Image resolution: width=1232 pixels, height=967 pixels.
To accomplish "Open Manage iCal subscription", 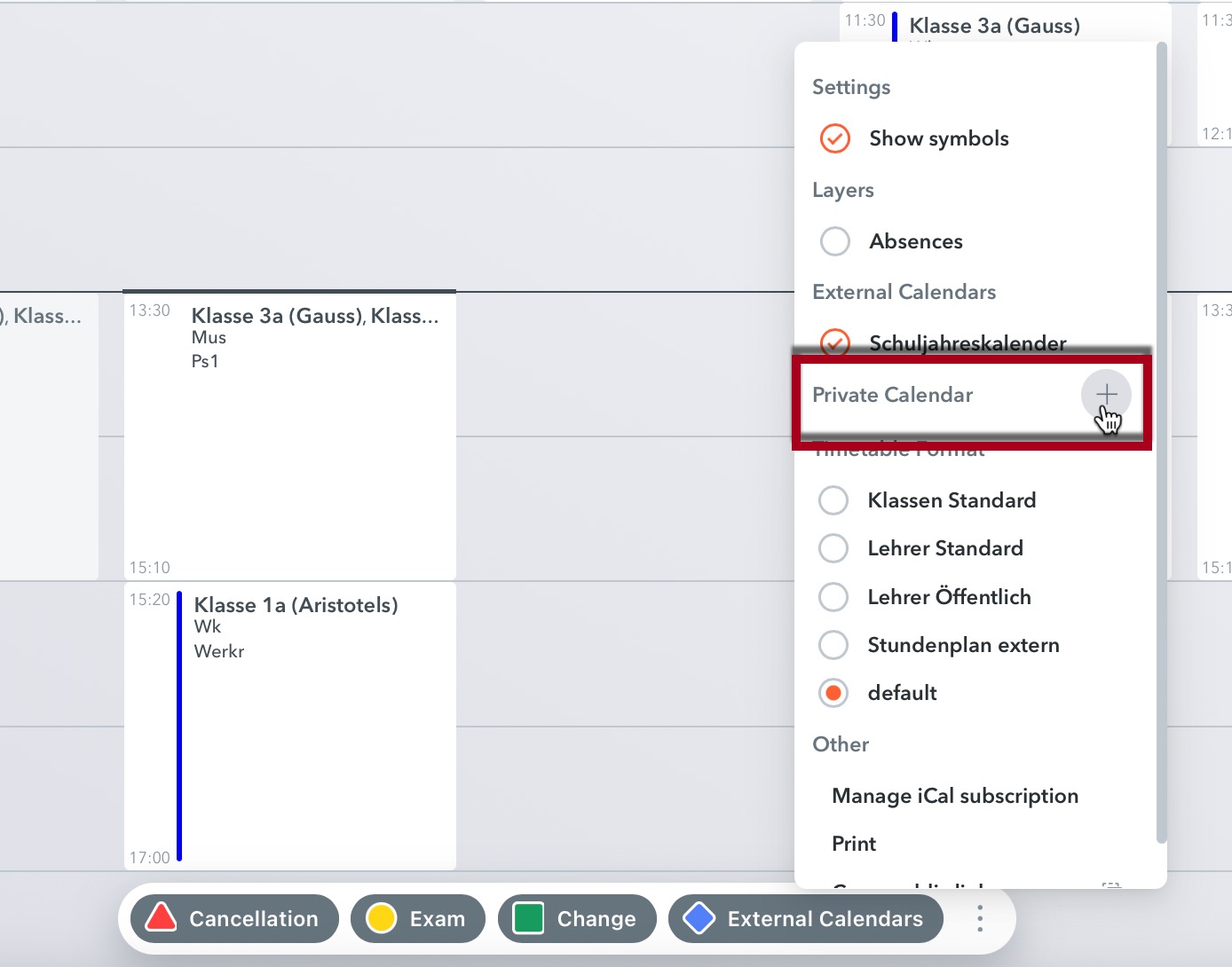I will [954, 795].
